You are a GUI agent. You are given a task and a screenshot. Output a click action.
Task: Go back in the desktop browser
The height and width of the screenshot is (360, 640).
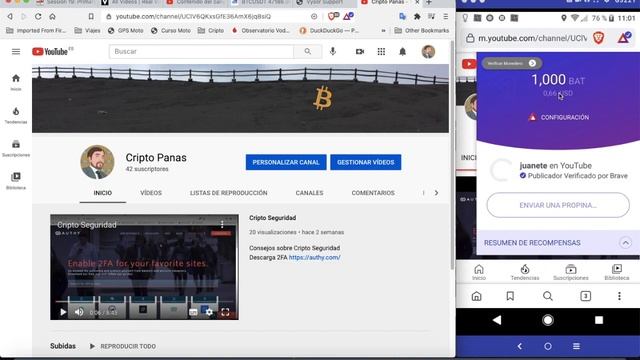pyautogui.click(x=10, y=16)
